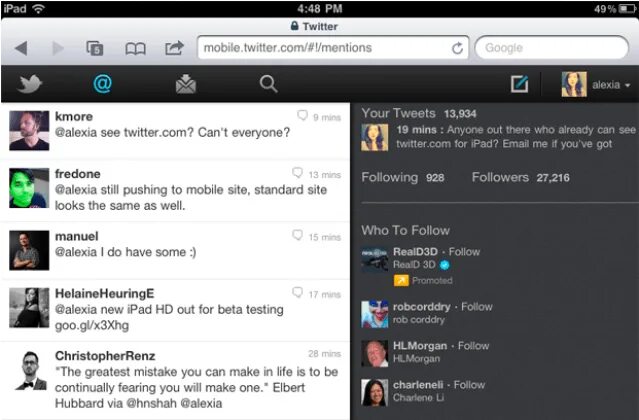Tap conversation bubble on manuel's tweet
Screen dimensions: 639x420
point(297,235)
